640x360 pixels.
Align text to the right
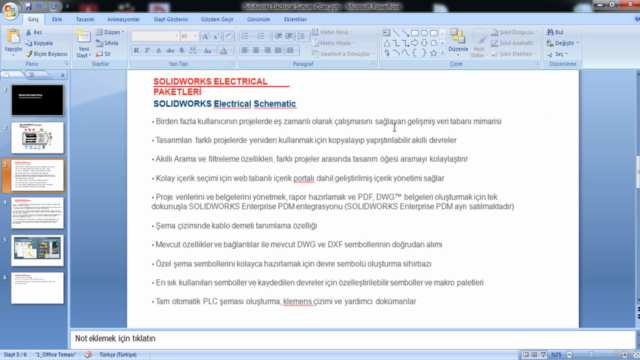pos(267,50)
